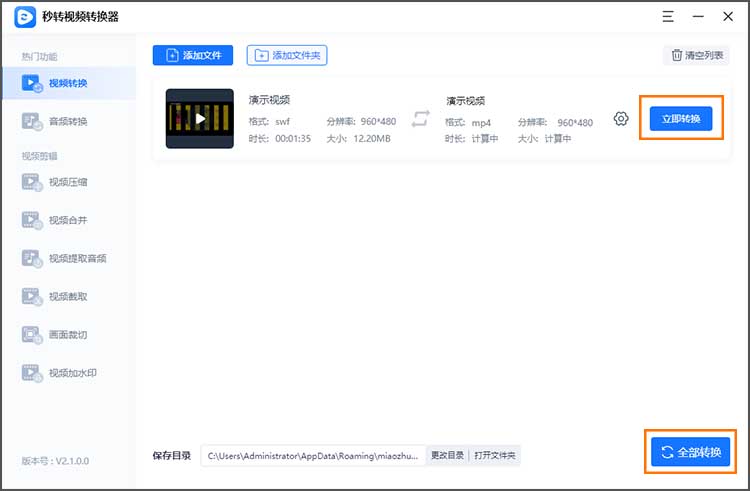Click the 添加文件夹 button
Screen dimensions: 750x491
tap(287, 55)
